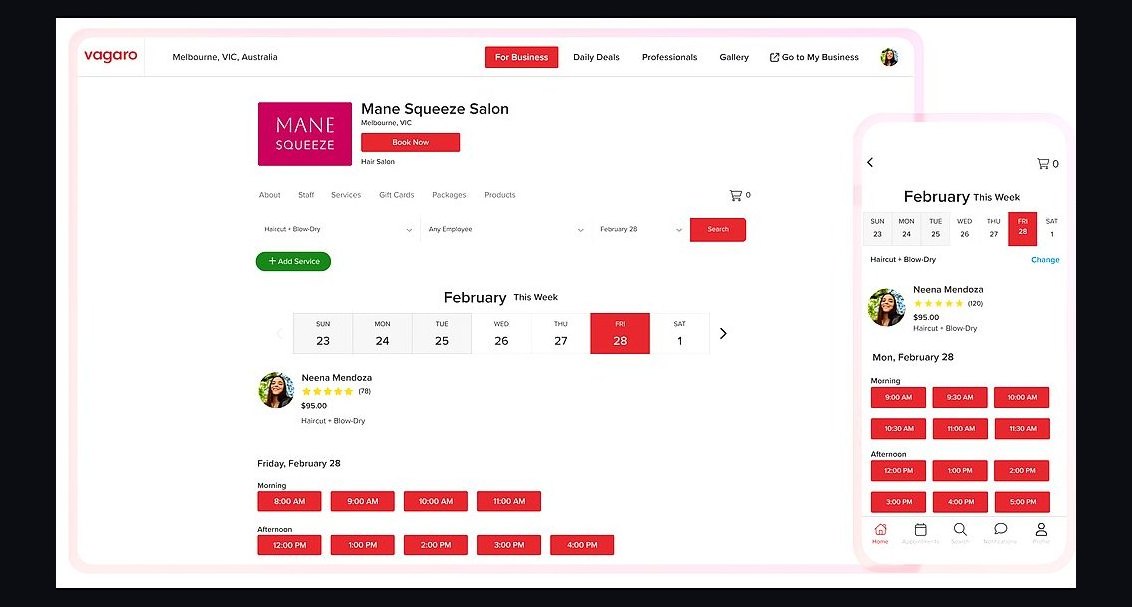Switch to the Staff tab
Screen dimensions: 1132x607
[x=306, y=195]
